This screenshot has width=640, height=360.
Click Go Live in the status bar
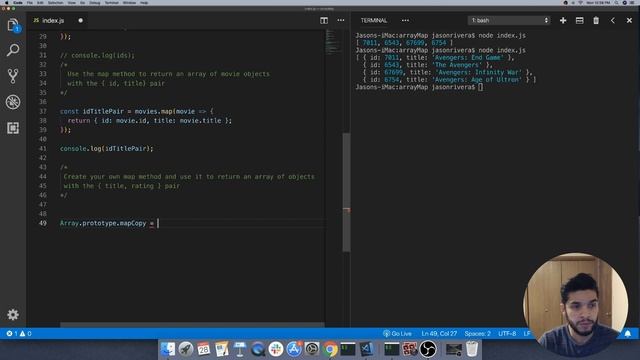(397, 334)
